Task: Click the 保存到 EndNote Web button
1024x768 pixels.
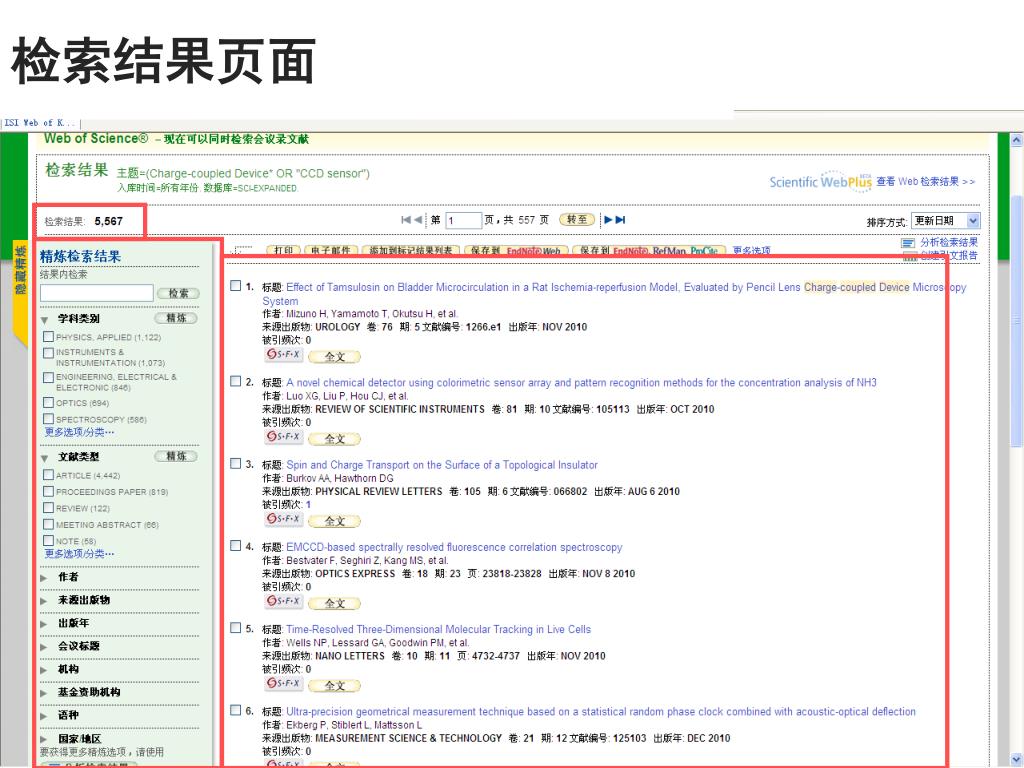Action: [x=516, y=251]
